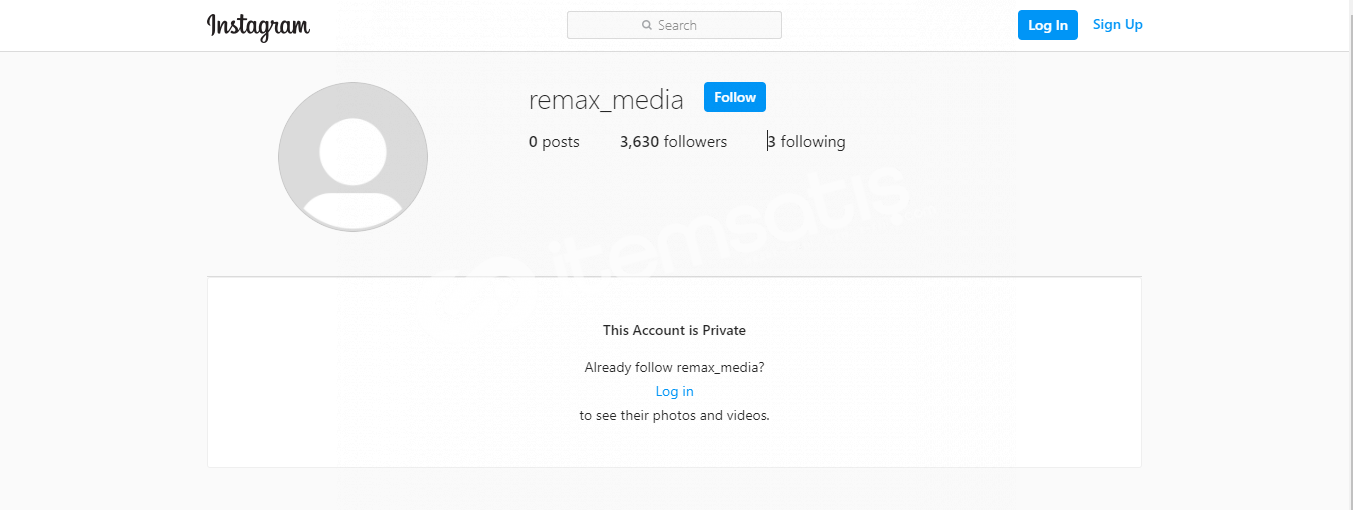
Task: Click the head shape inside the avatar
Action: coord(353,151)
